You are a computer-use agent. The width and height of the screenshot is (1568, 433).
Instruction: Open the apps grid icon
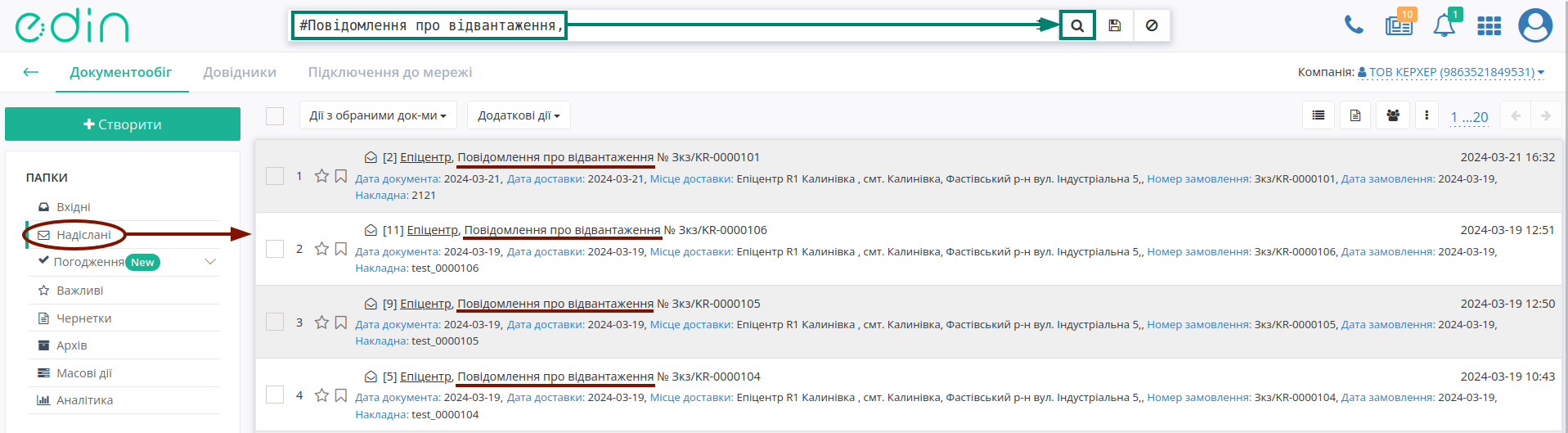(x=1489, y=26)
